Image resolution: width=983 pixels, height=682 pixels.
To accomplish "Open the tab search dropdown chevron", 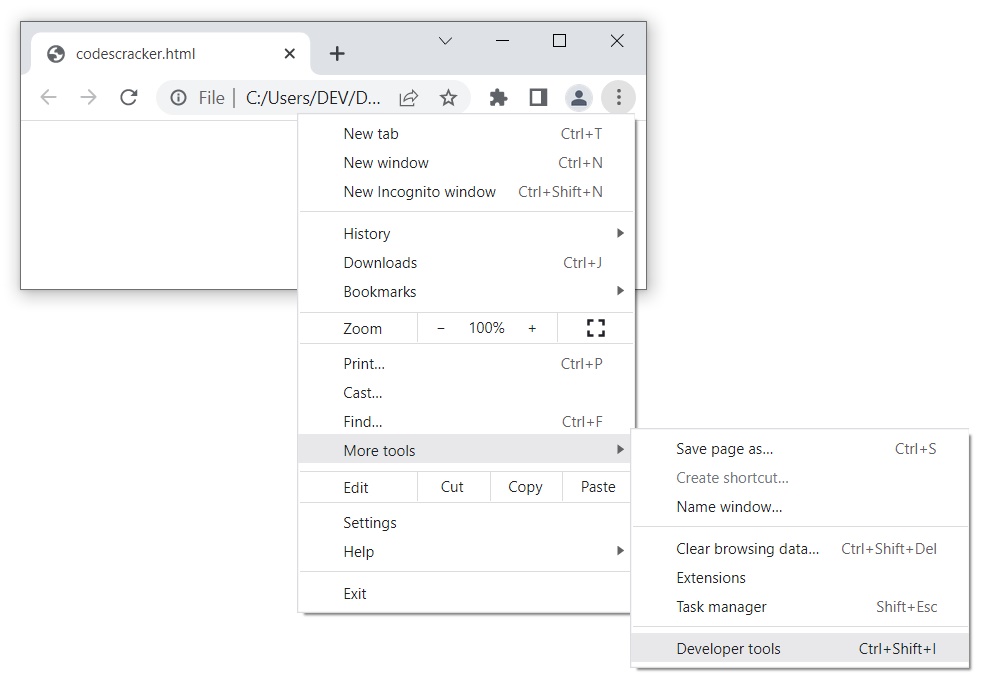I will pyautogui.click(x=446, y=41).
